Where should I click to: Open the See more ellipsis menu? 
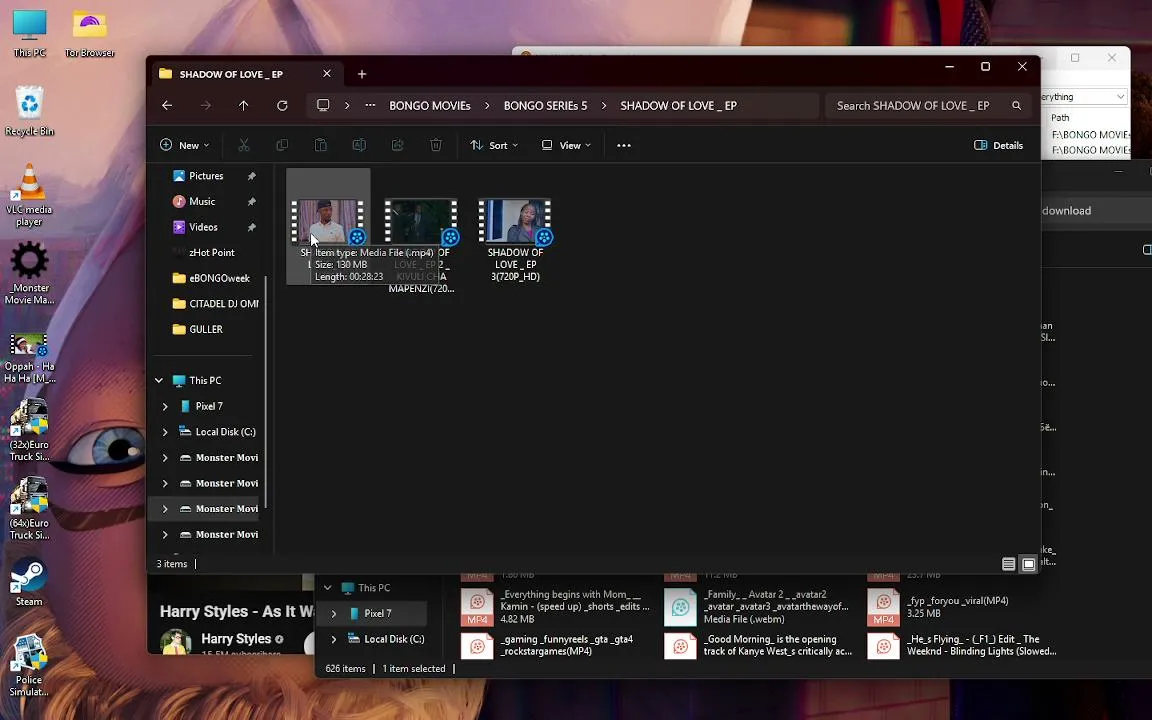(x=624, y=145)
